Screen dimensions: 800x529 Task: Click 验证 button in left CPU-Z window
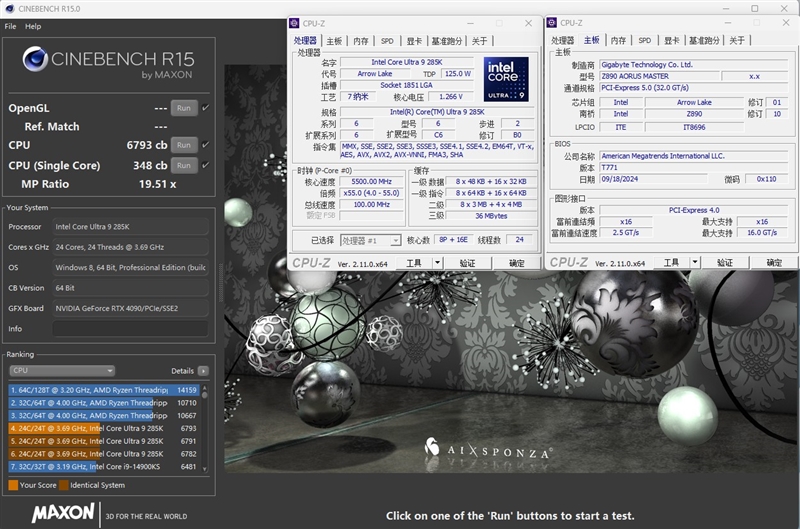click(467, 263)
